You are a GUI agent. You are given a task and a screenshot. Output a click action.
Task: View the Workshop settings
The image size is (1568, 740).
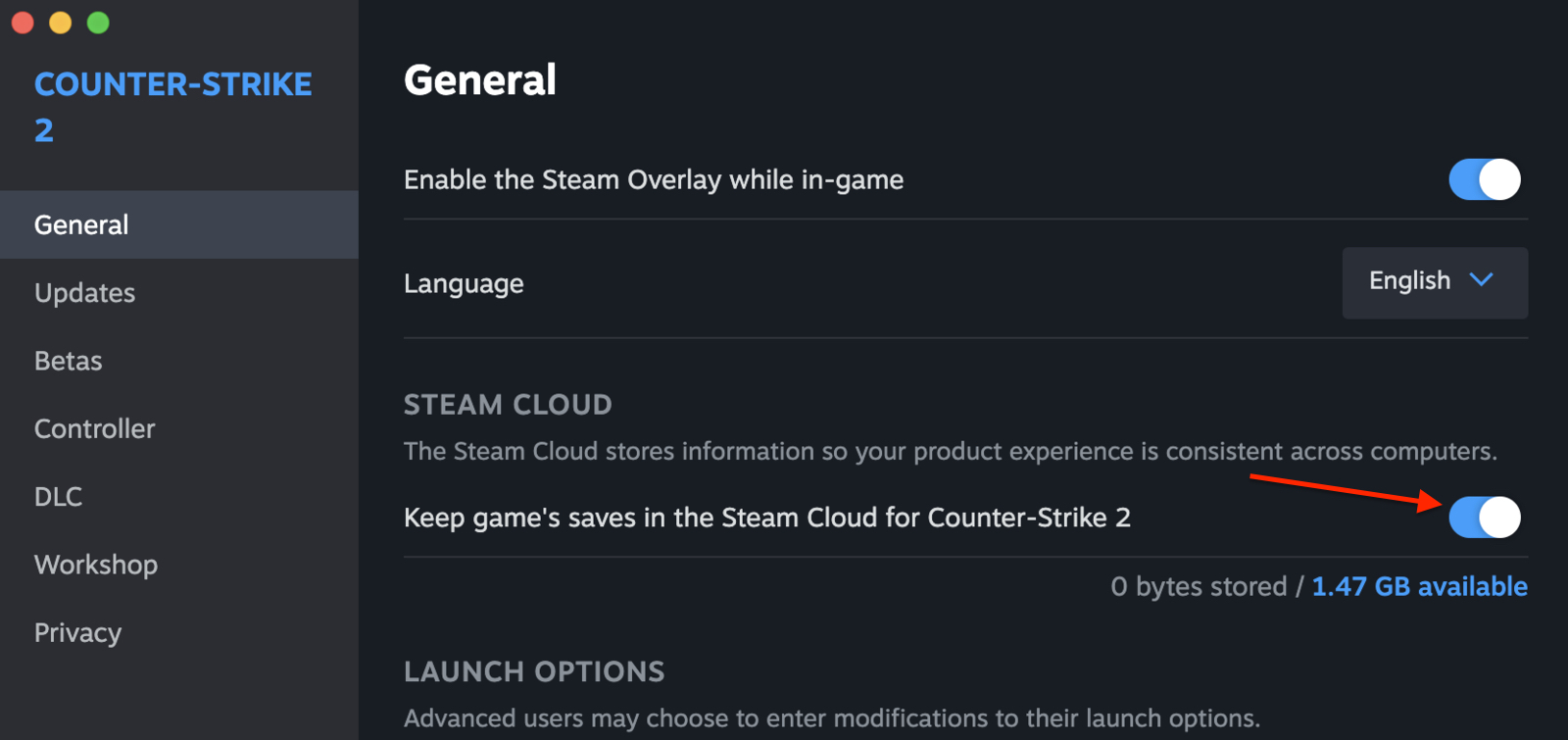pyautogui.click(x=95, y=565)
